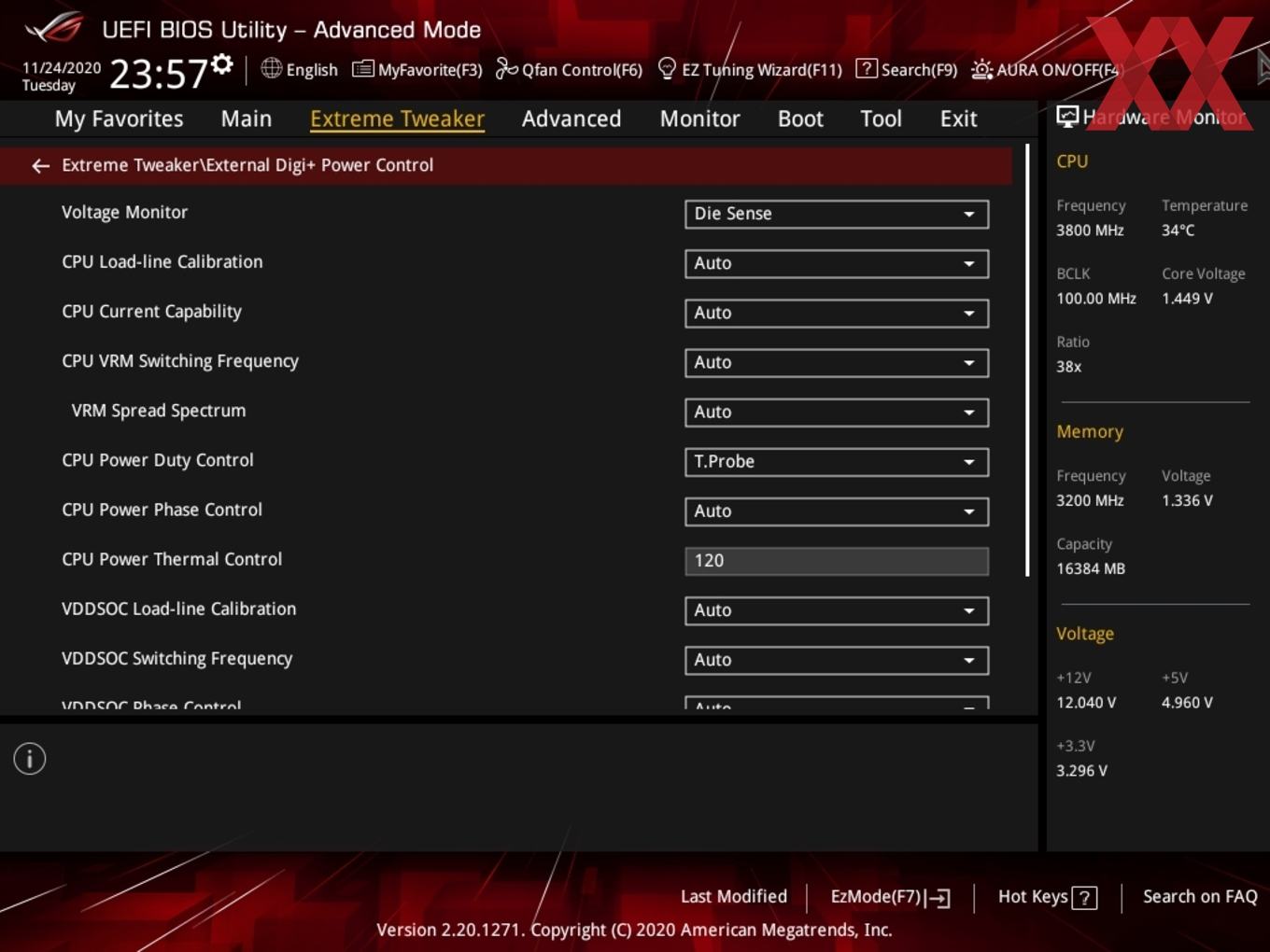Viewport: 1270px width, 952px height.
Task: Select CPU Load-line Calibration label
Action: (x=162, y=261)
